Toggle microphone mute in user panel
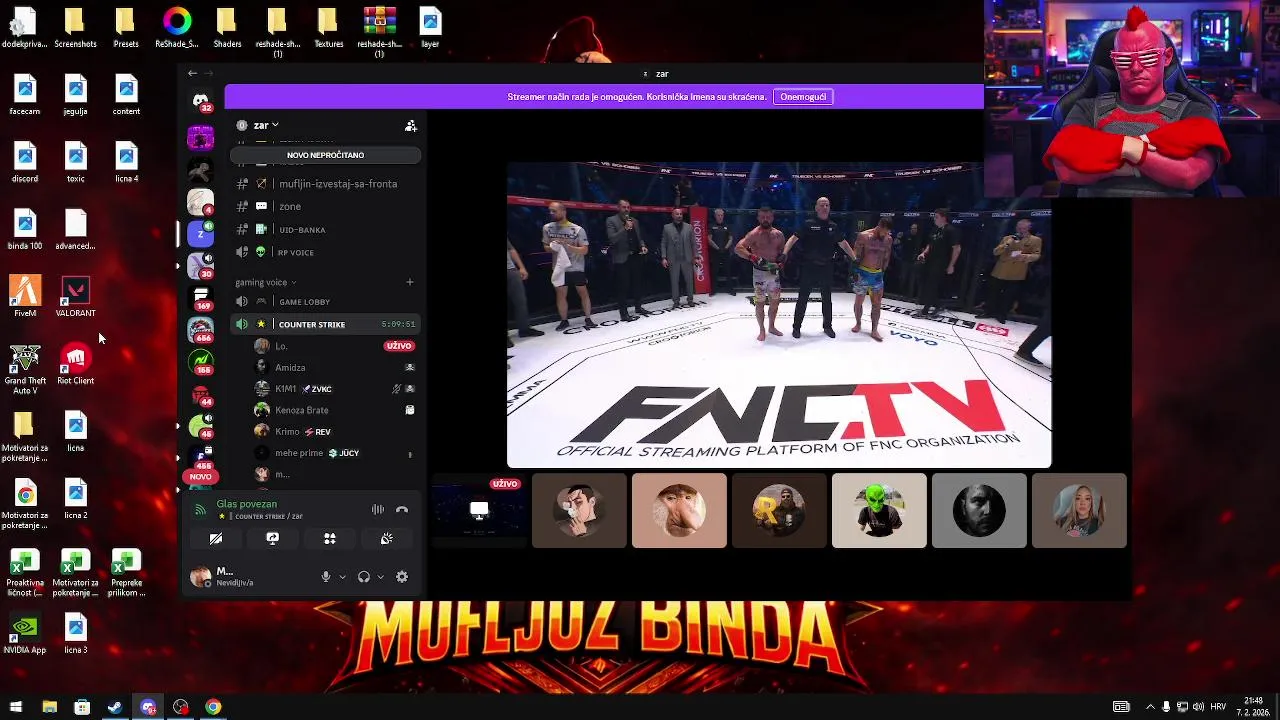 325,577
